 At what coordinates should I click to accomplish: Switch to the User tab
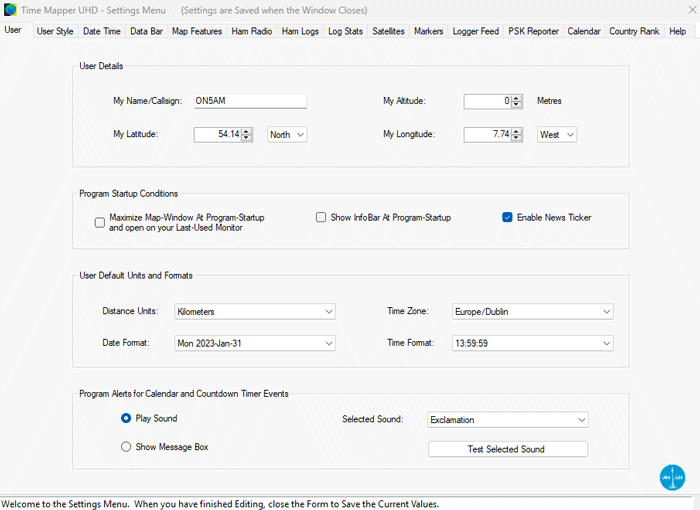pyautogui.click(x=13, y=30)
